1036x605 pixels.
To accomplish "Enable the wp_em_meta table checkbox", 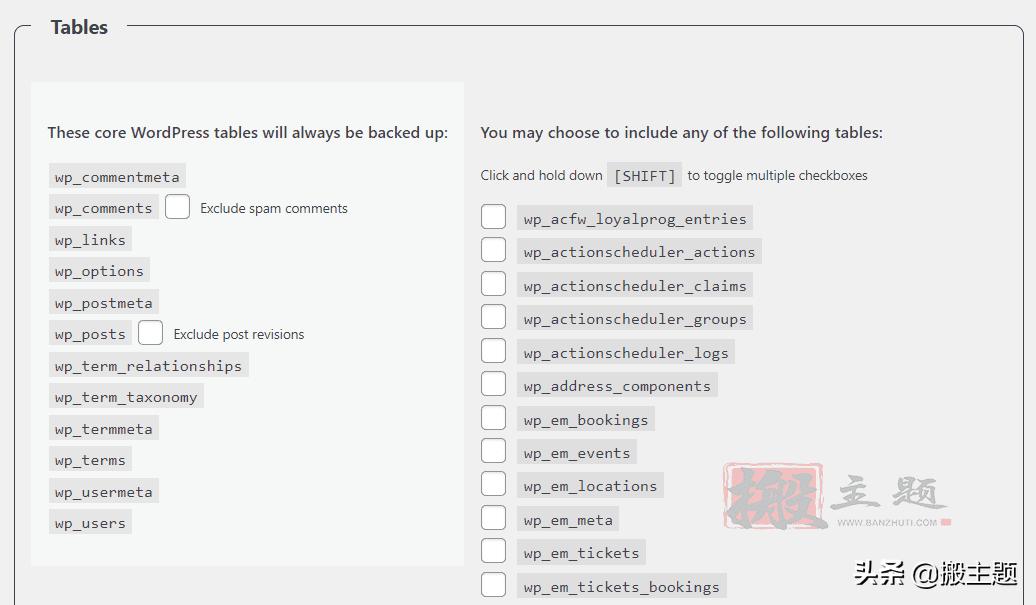I will coord(493,518).
